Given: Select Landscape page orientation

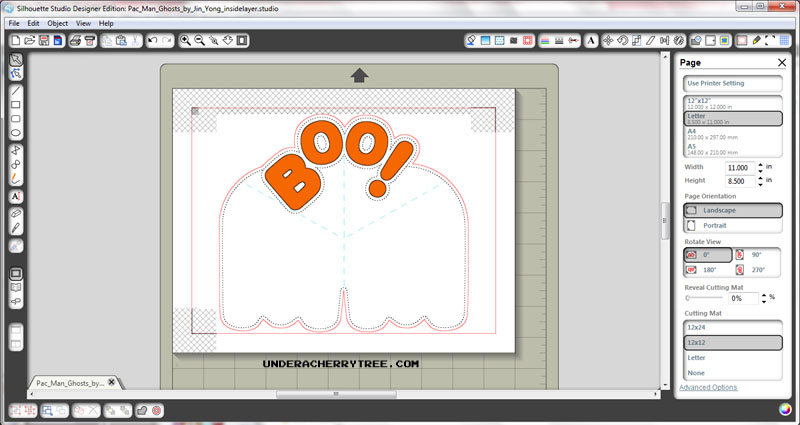Looking at the screenshot, I should tap(733, 210).
